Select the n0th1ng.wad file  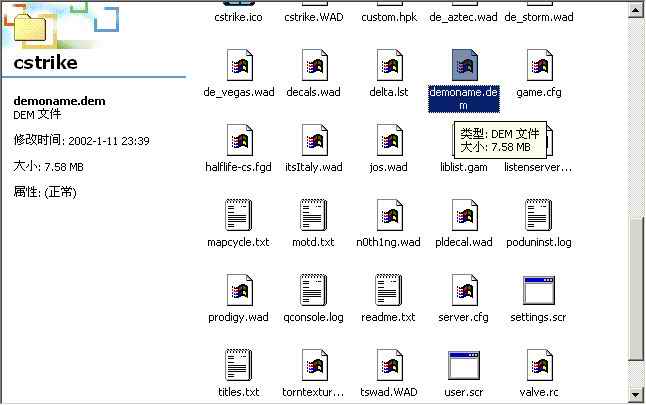coord(389,216)
